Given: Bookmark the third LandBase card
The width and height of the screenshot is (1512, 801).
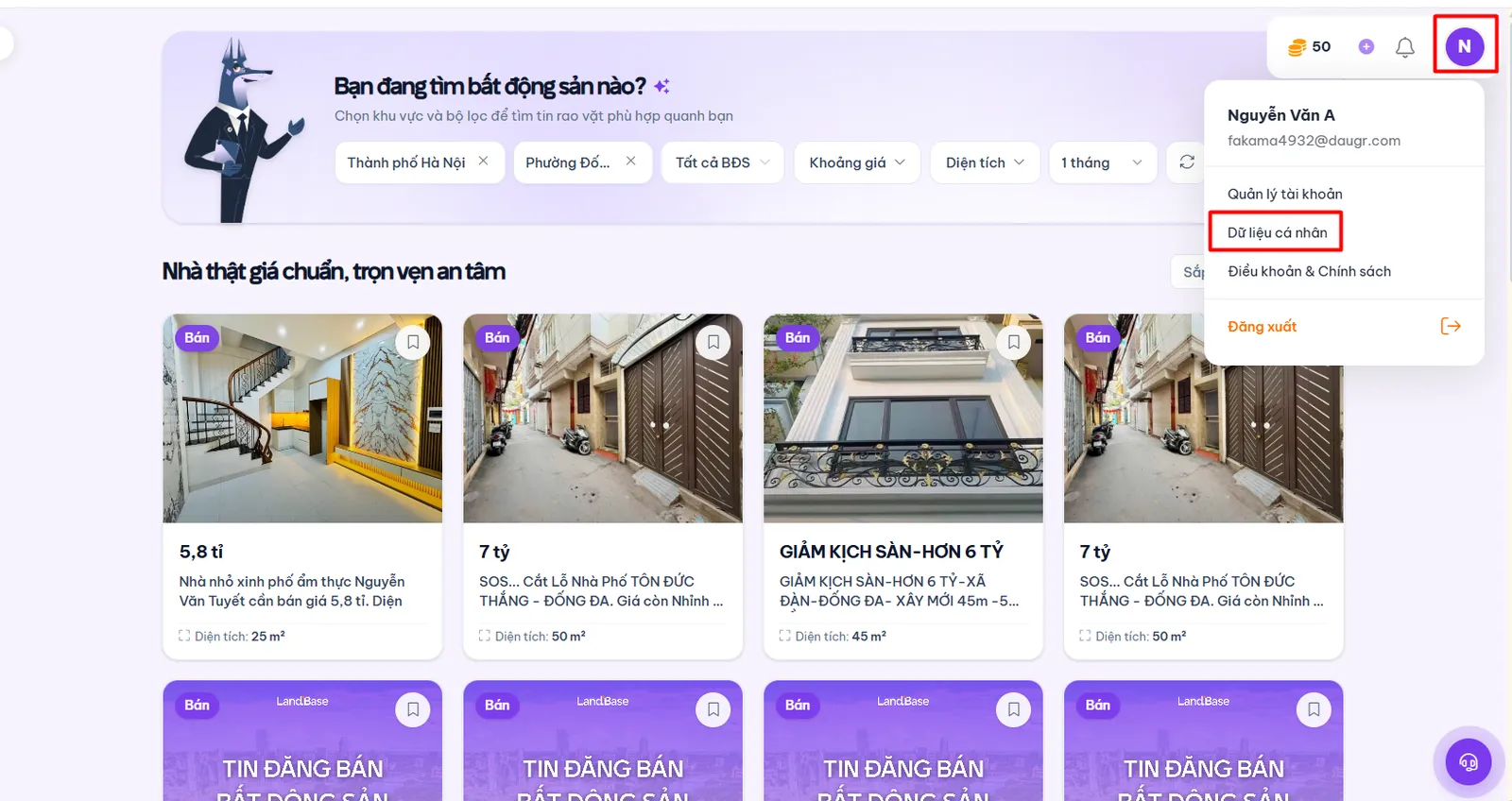Looking at the screenshot, I should (1014, 709).
